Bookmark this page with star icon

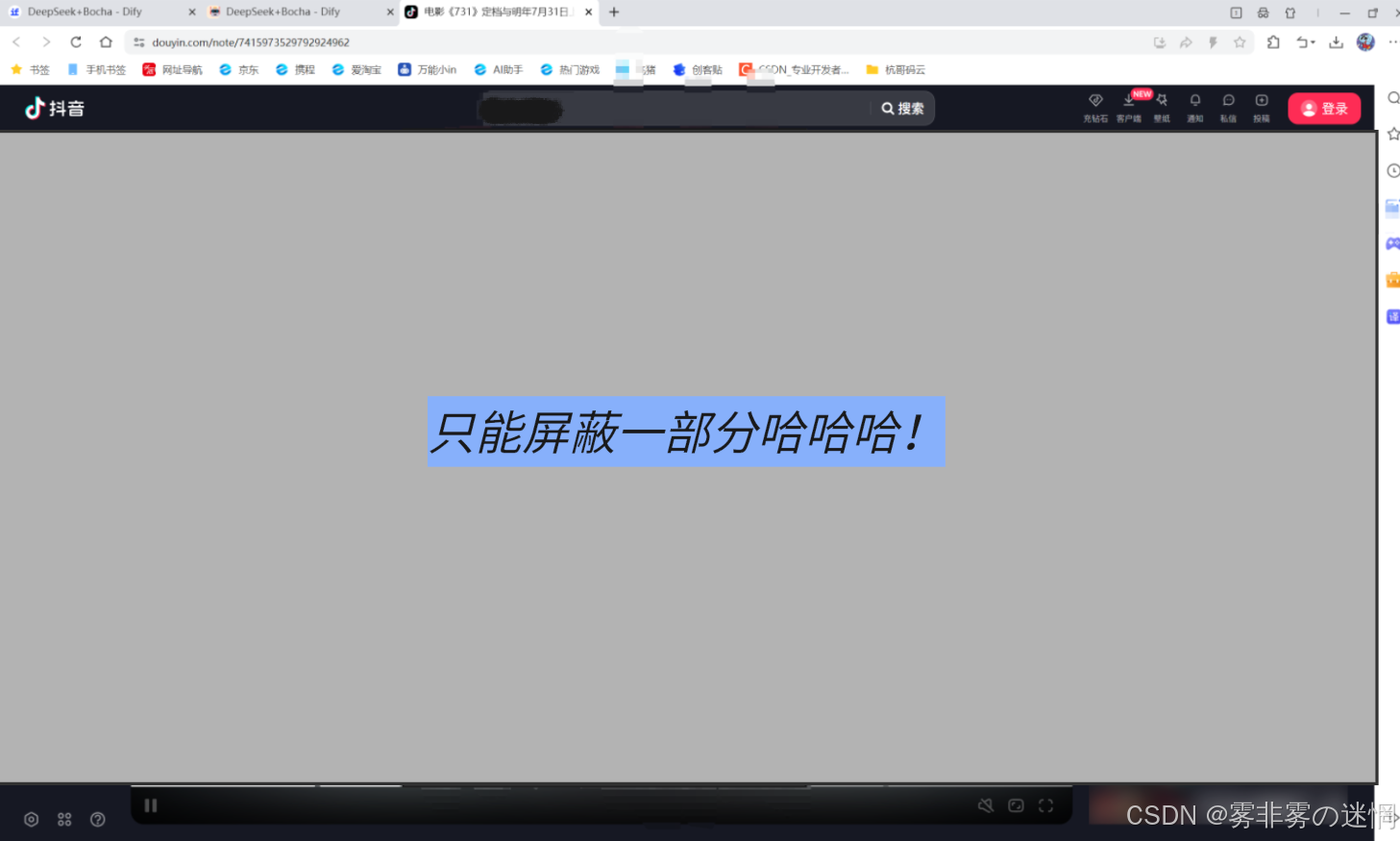click(1240, 42)
